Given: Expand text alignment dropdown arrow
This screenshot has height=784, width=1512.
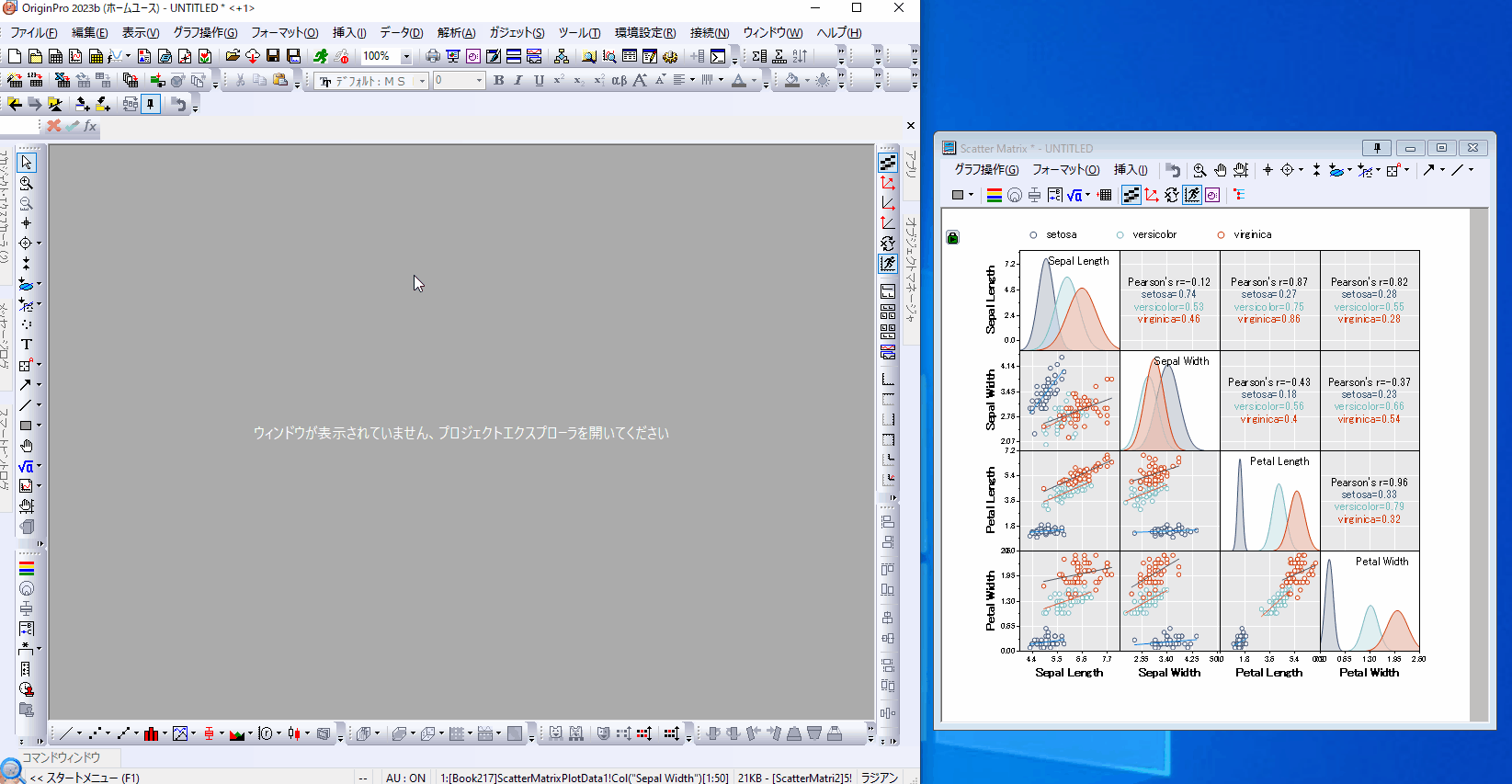Looking at the screenshot, I should [692, 81].
